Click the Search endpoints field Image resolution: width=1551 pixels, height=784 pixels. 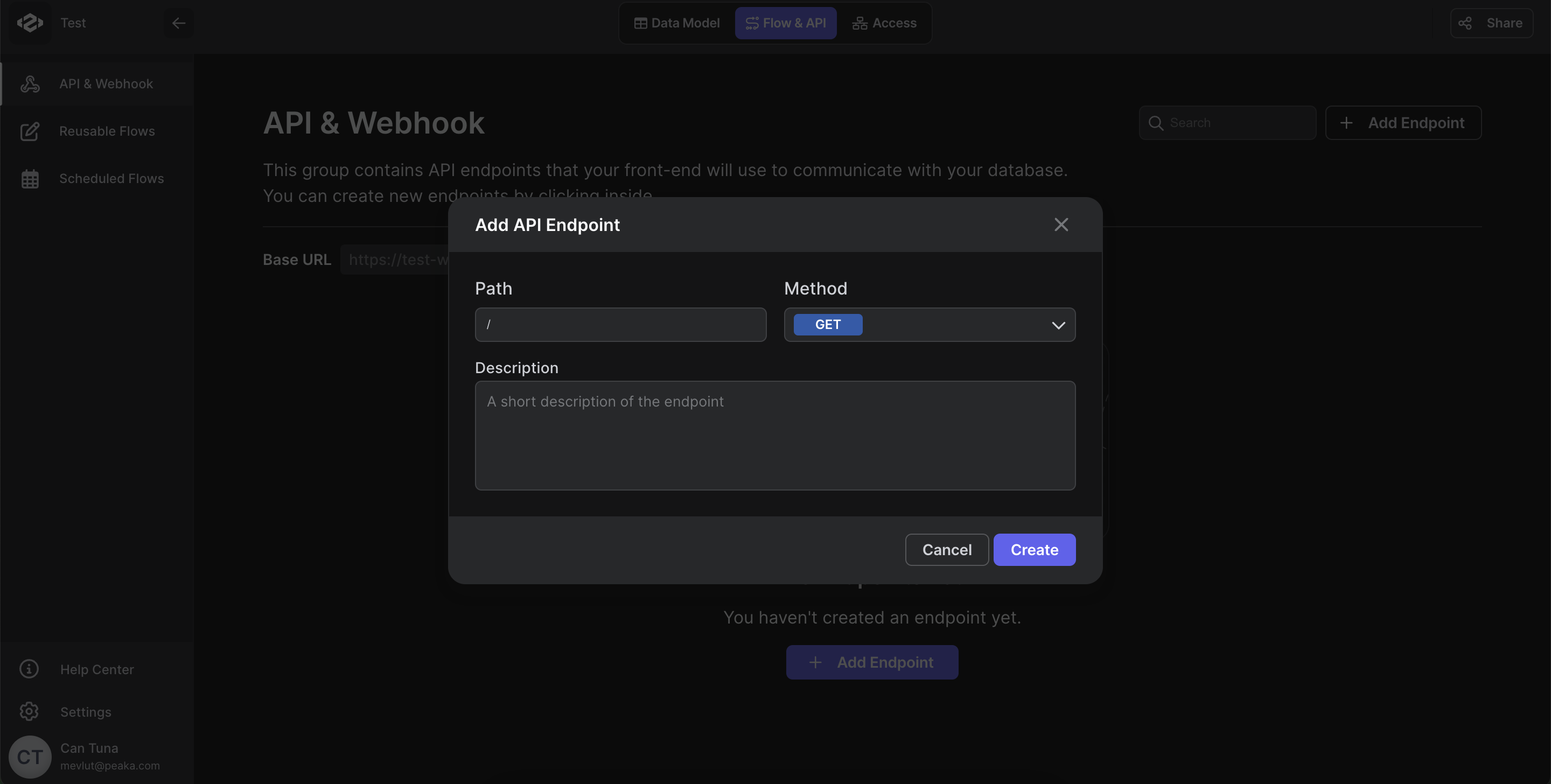point(1227,123)
